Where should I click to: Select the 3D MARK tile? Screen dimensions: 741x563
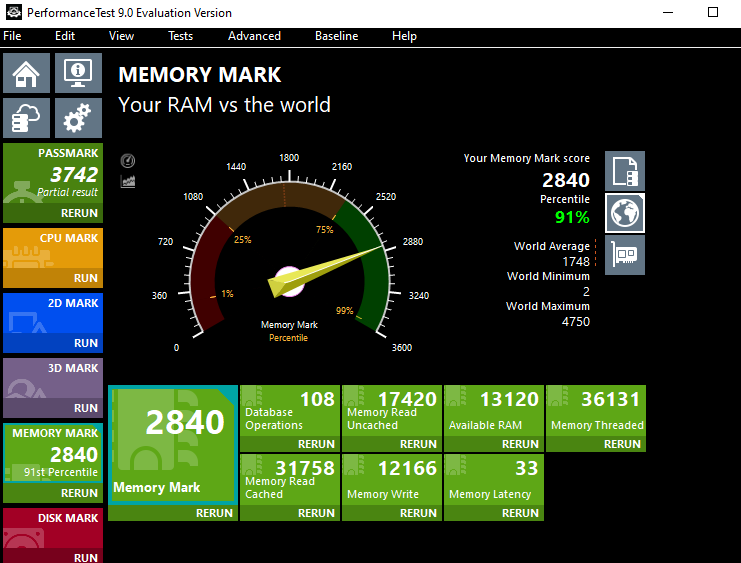[x=53, y=378]
